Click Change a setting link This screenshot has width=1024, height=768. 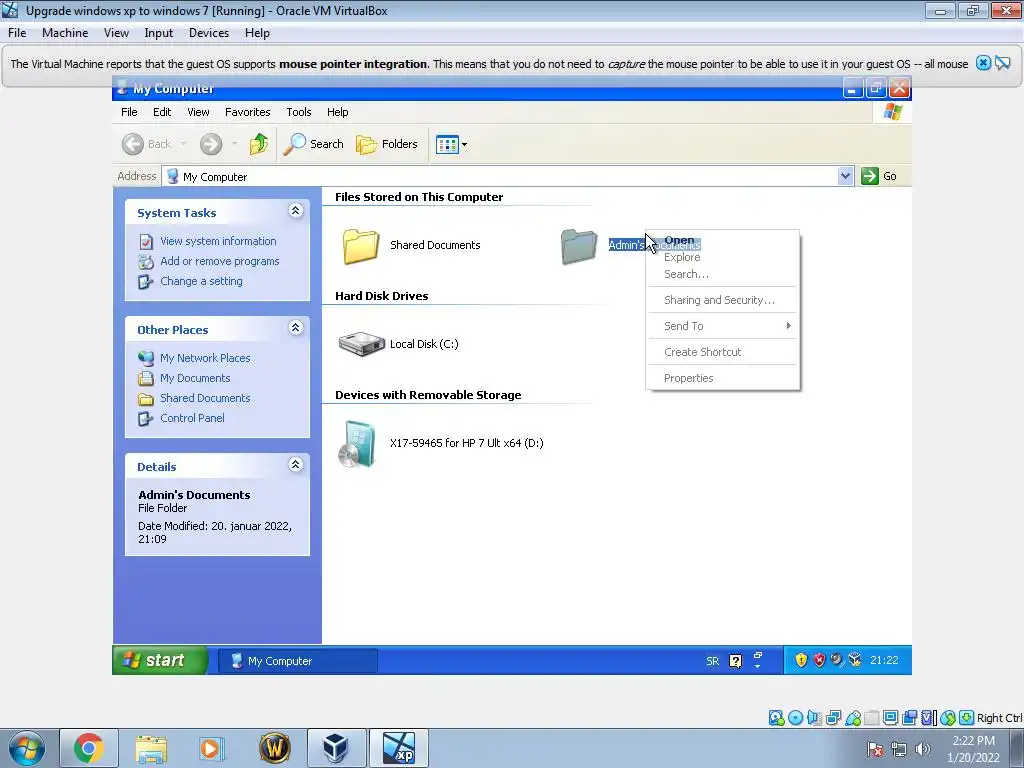click(201, 281)
